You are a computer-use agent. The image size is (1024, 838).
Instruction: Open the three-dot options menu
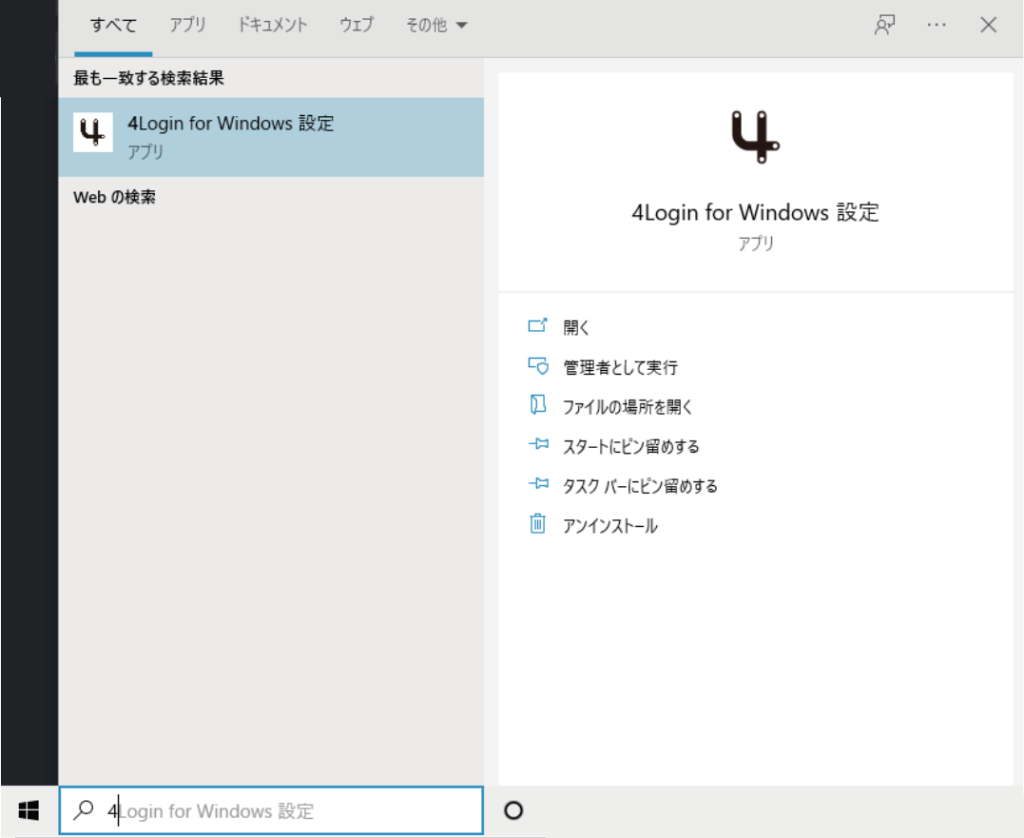[936, 25]
